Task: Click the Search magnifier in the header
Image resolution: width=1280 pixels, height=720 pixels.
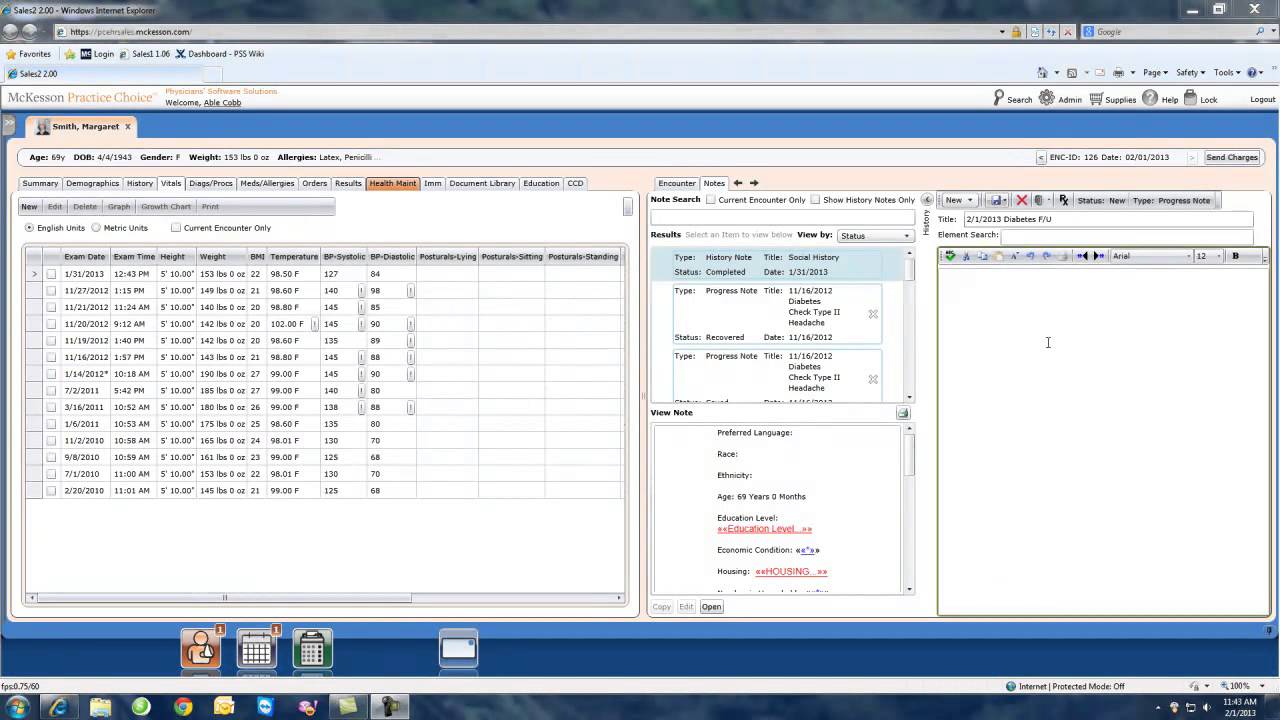Action: (x=999, y=98)
